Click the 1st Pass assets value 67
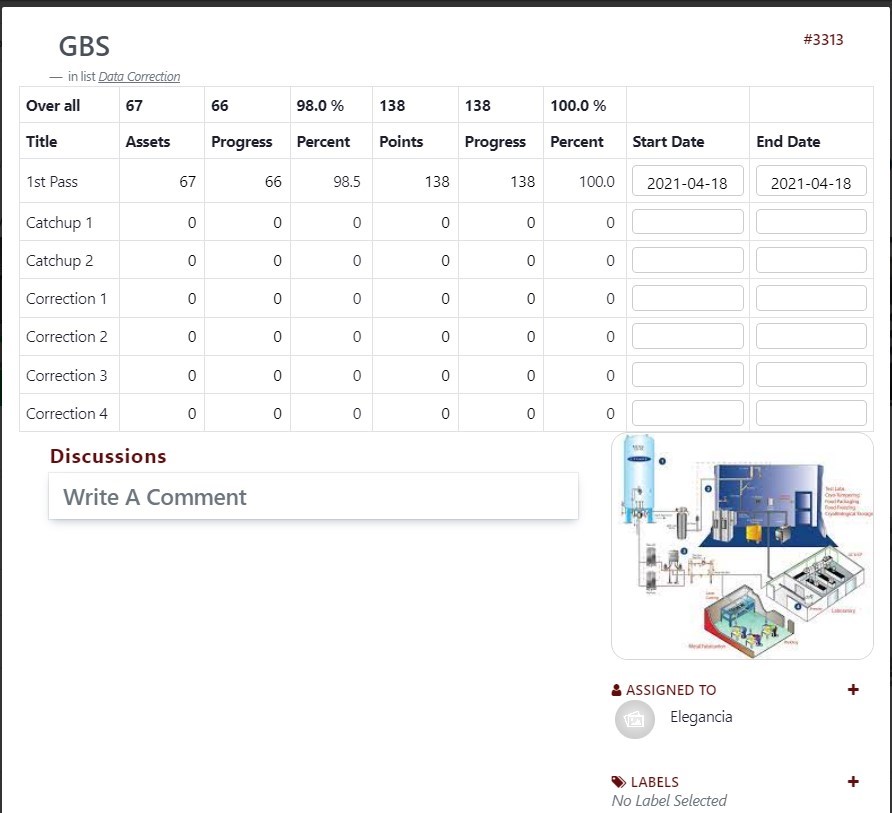The image size is (892, 813). [188, 181]
